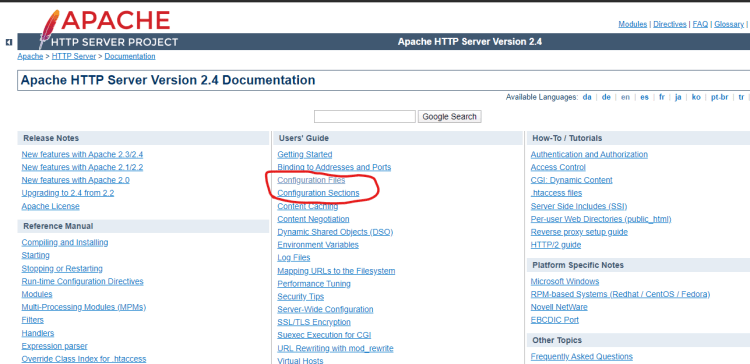Viewport: 750px width, 364px height.
Task: Open Authentication and Authorization
Action: [x=589, y=154]
